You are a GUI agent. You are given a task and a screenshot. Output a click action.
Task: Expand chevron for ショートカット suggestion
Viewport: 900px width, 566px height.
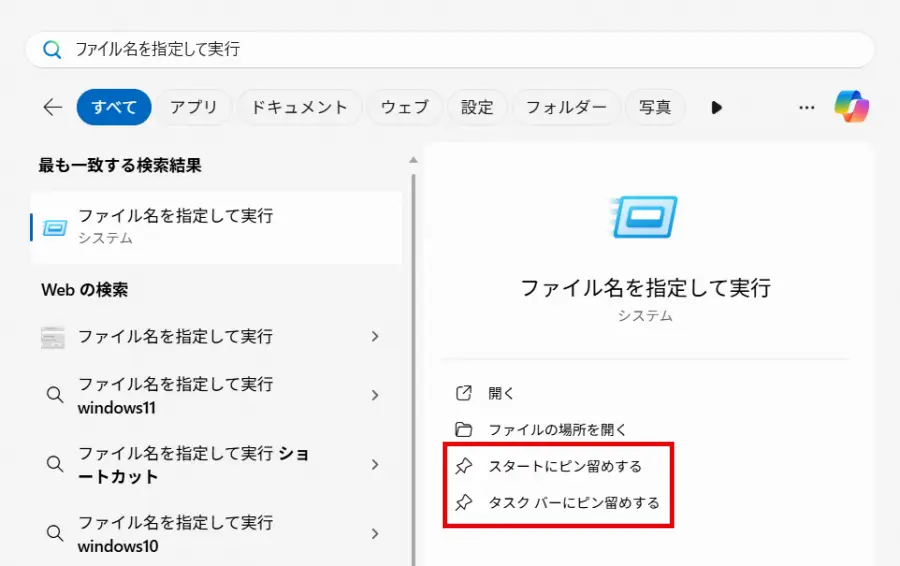pos(375,464)
